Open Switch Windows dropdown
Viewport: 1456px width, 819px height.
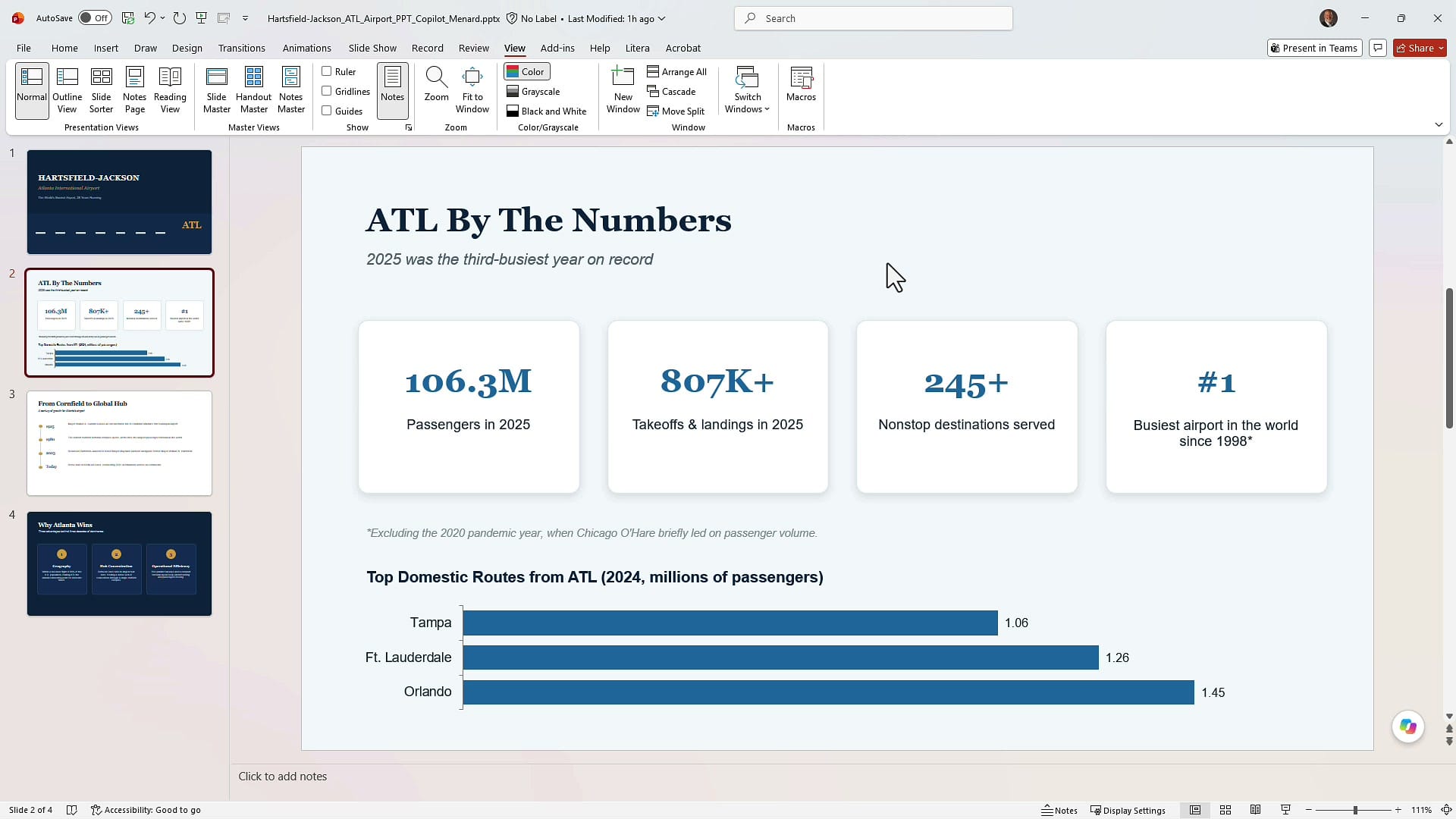tap(747, 90)
